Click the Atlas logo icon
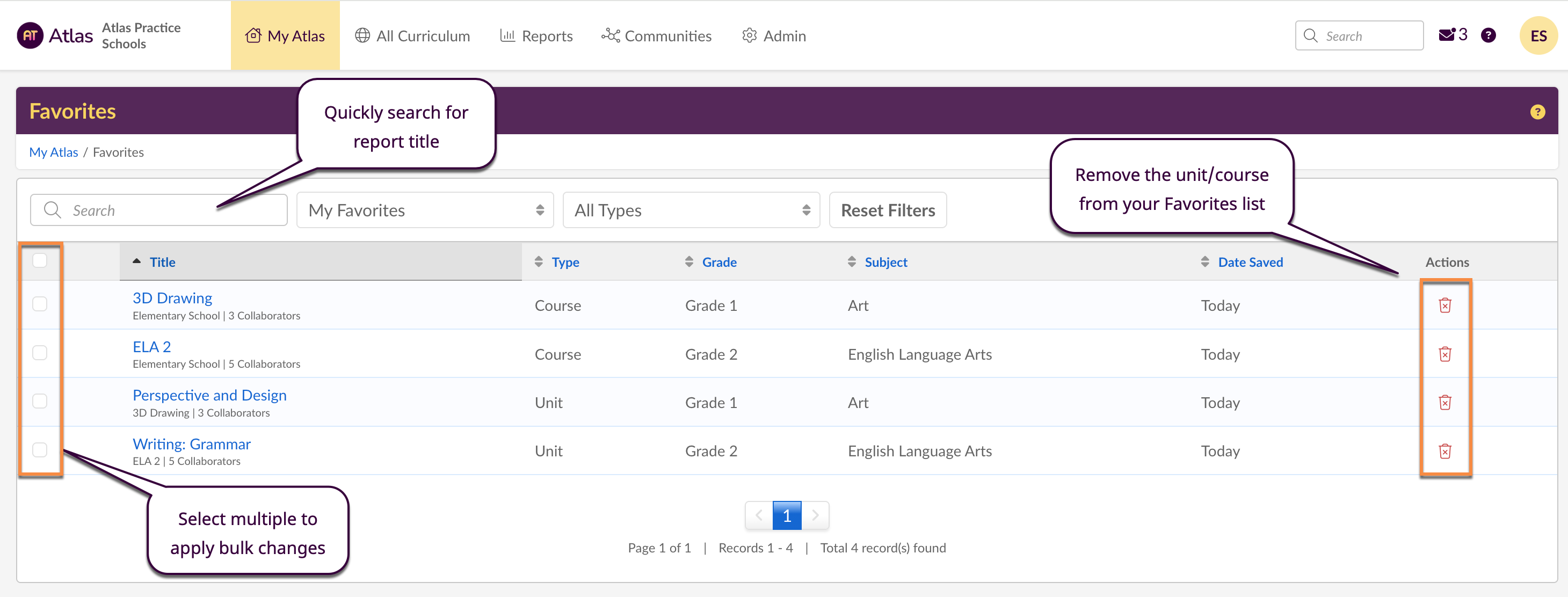Viewport: 1568px width, 597px height. pos(30,35)
